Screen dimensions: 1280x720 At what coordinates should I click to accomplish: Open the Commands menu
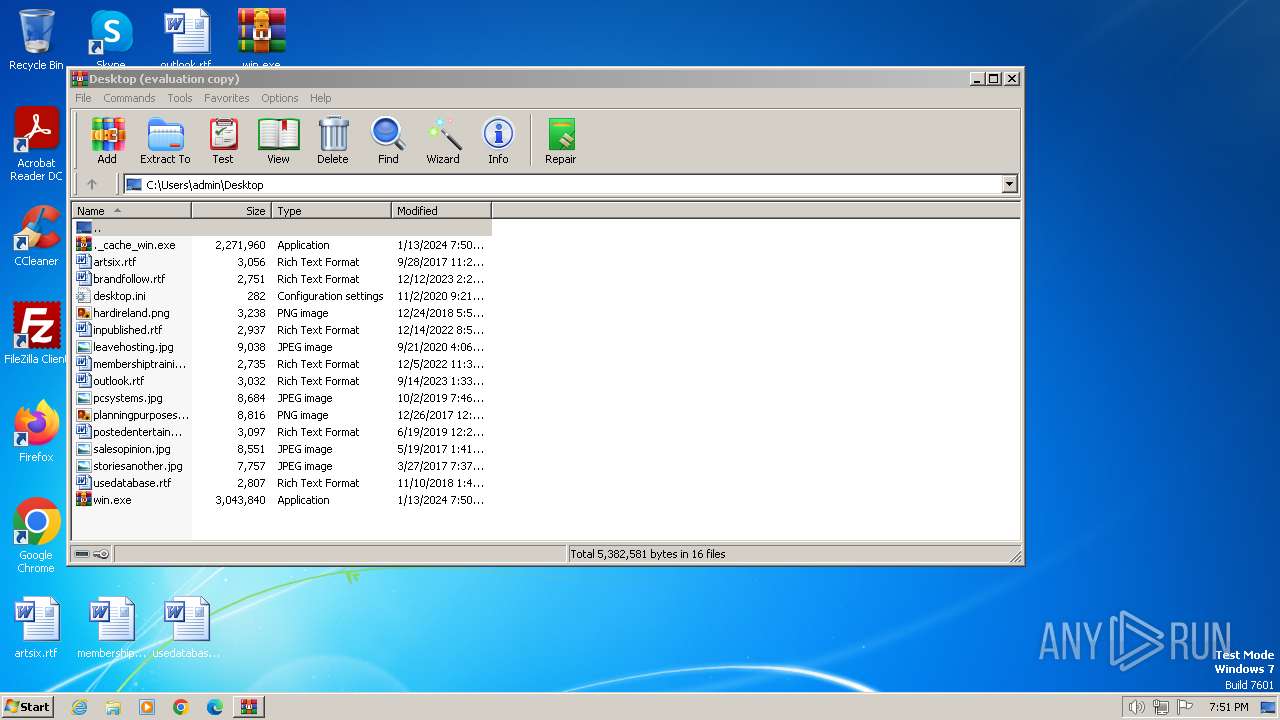pos(129,98)
